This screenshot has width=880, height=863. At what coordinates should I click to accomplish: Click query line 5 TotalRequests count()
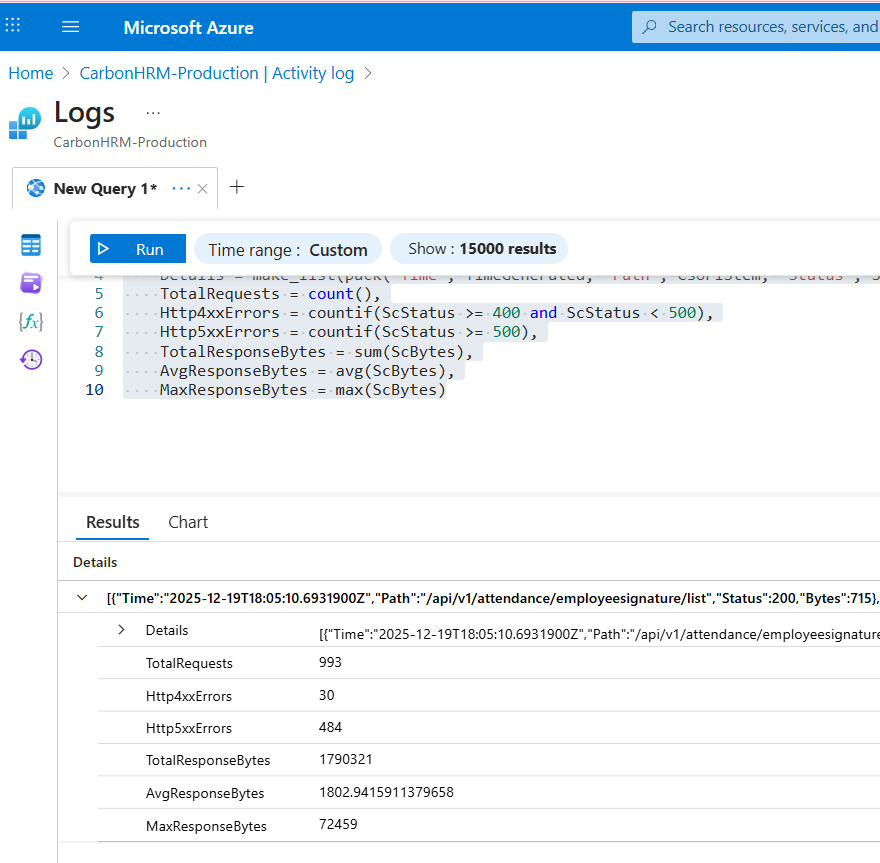click(270, 294)
